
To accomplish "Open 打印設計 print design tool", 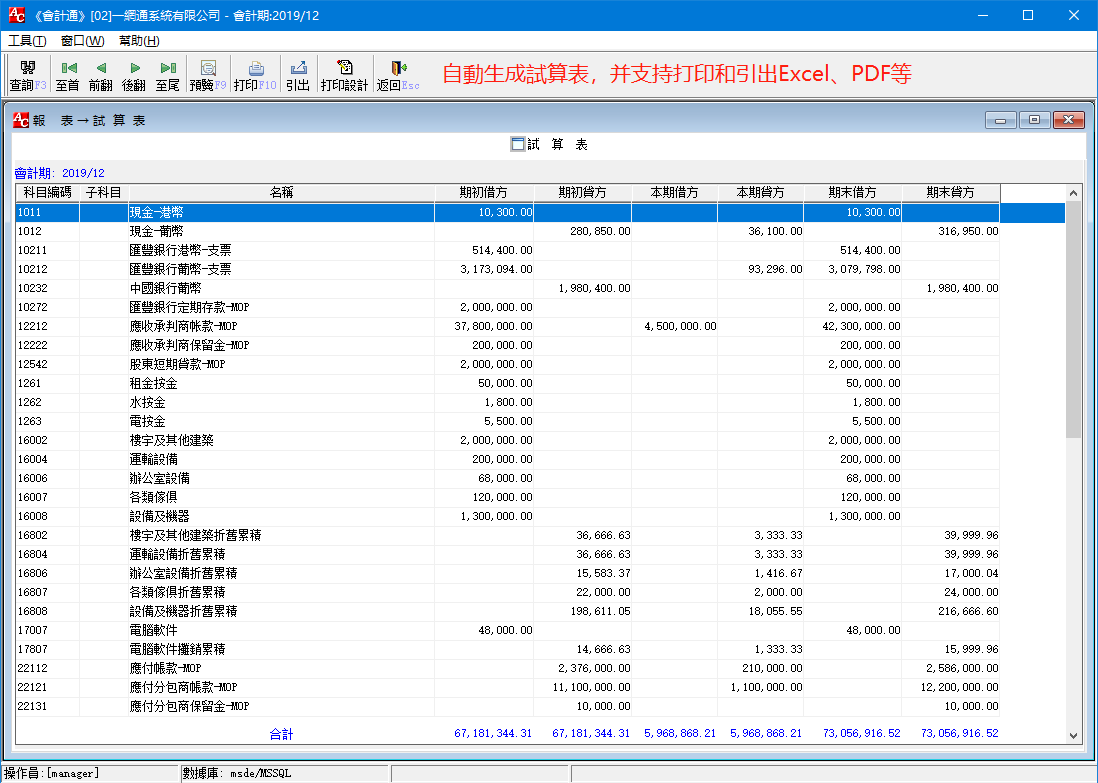I will (344, 76).
